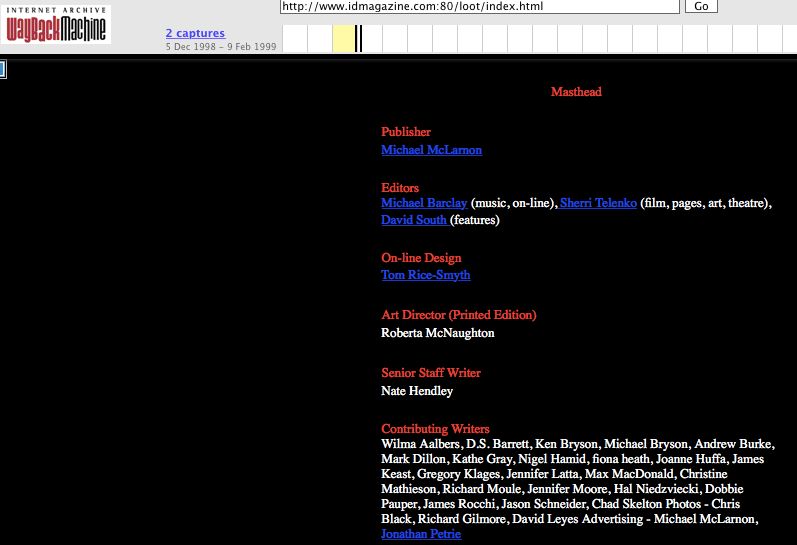Click the capture date range text
Image resolution: width=797 pixels, height=545 pixels.
[221, 47]
